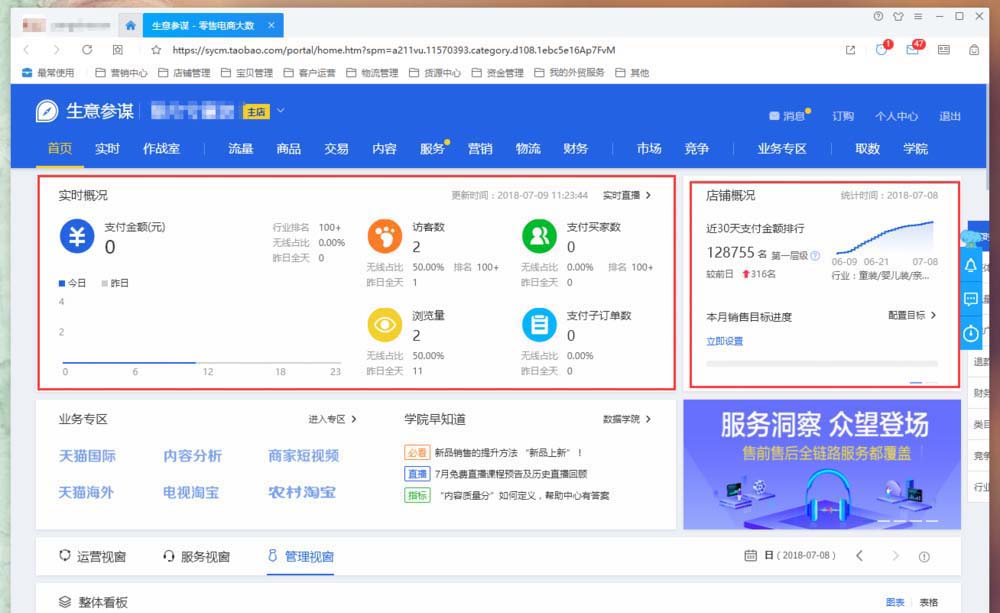Open browser hamburger menu icon
1000x613 pixels.
918,17
